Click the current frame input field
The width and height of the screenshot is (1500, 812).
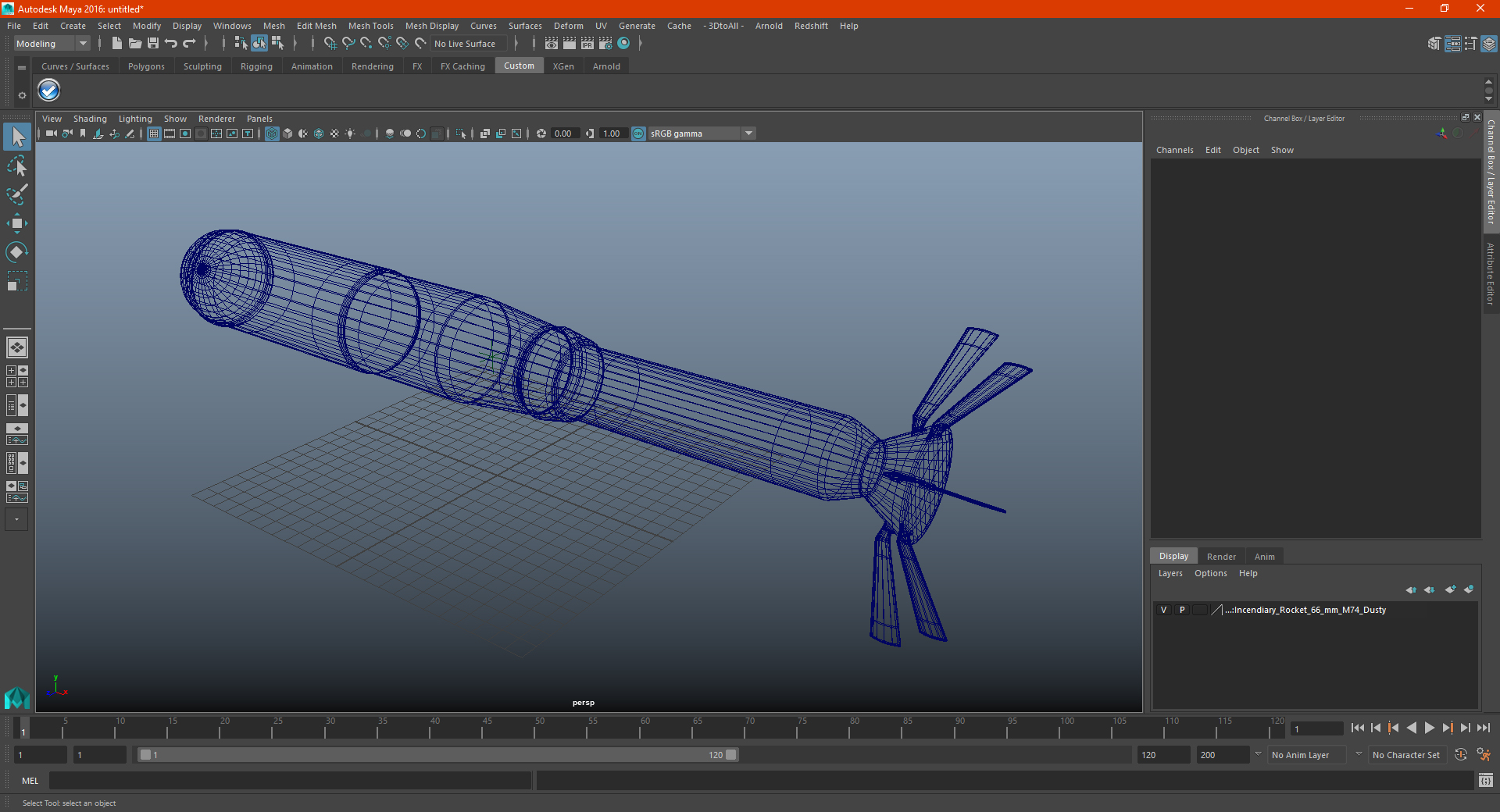[1317, 728]
